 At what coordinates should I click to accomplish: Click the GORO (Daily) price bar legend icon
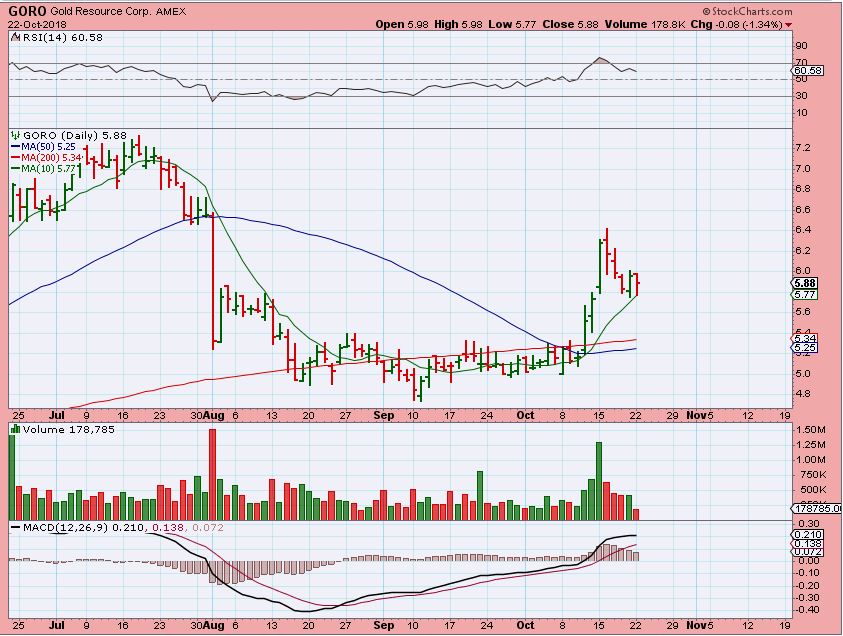point(16,135)
